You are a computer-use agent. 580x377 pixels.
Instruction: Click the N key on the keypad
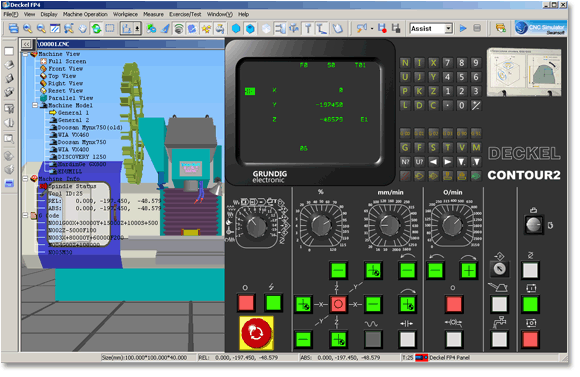coord(405,63)
